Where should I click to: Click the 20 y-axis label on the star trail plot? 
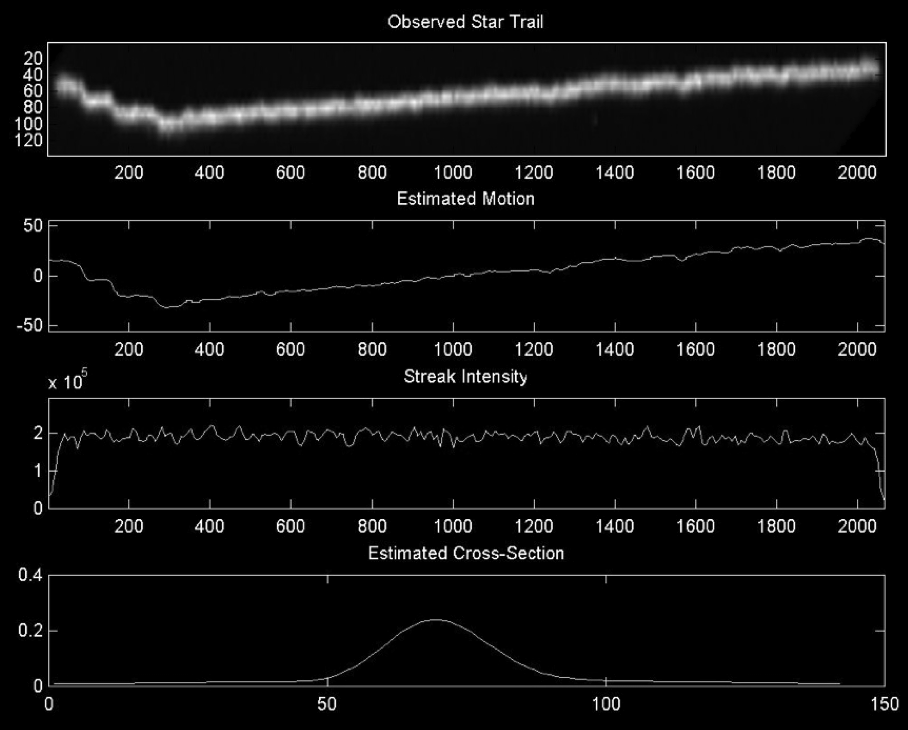[34, 56]
